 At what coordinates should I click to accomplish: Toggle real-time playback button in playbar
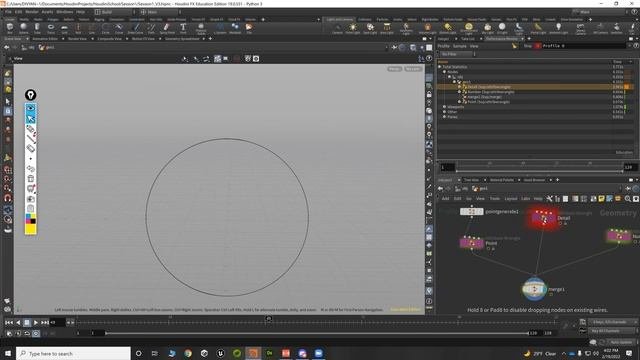click(x=36, y=333)
